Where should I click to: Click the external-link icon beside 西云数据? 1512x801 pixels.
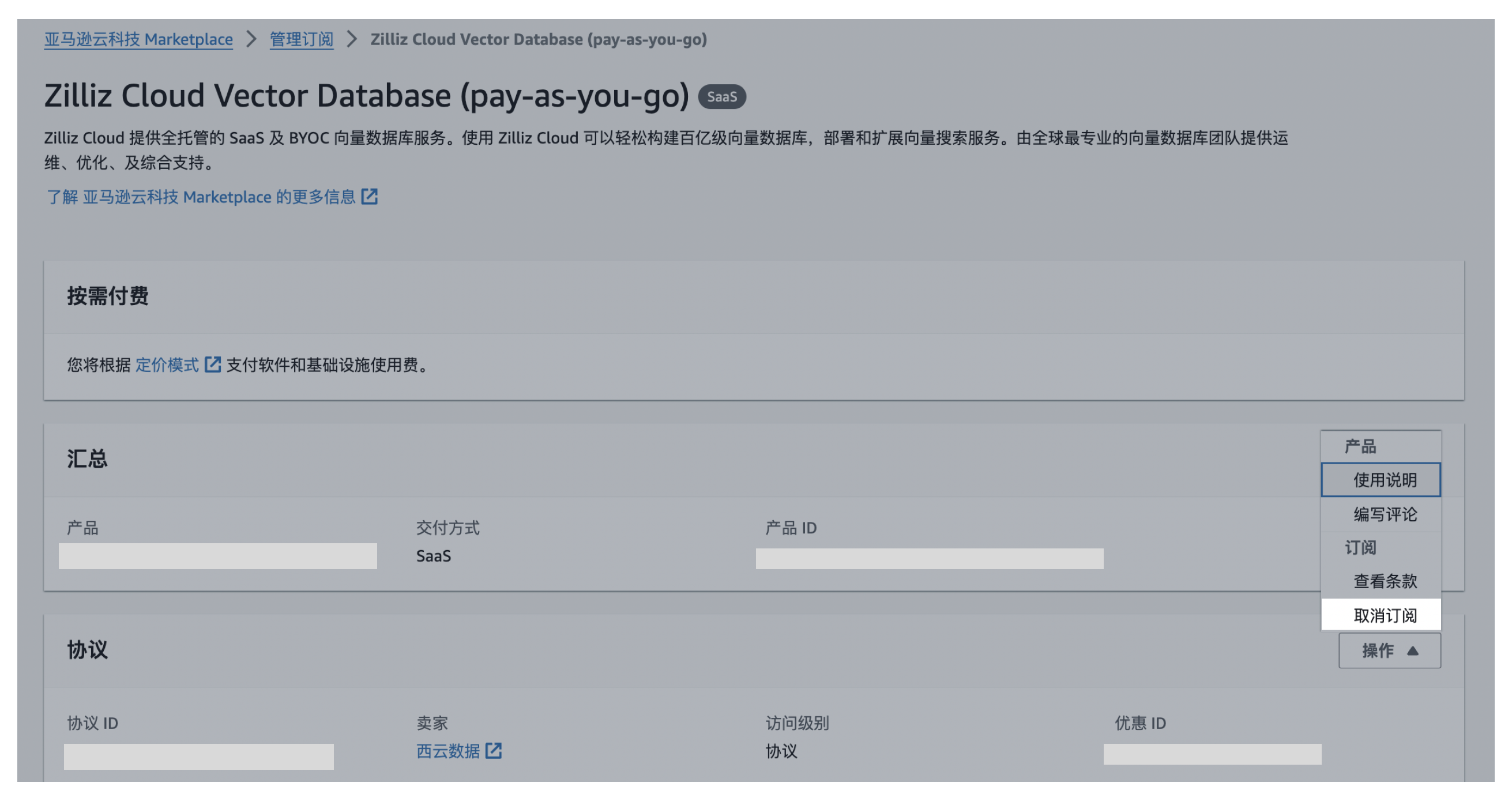click(x=494, y=751)
